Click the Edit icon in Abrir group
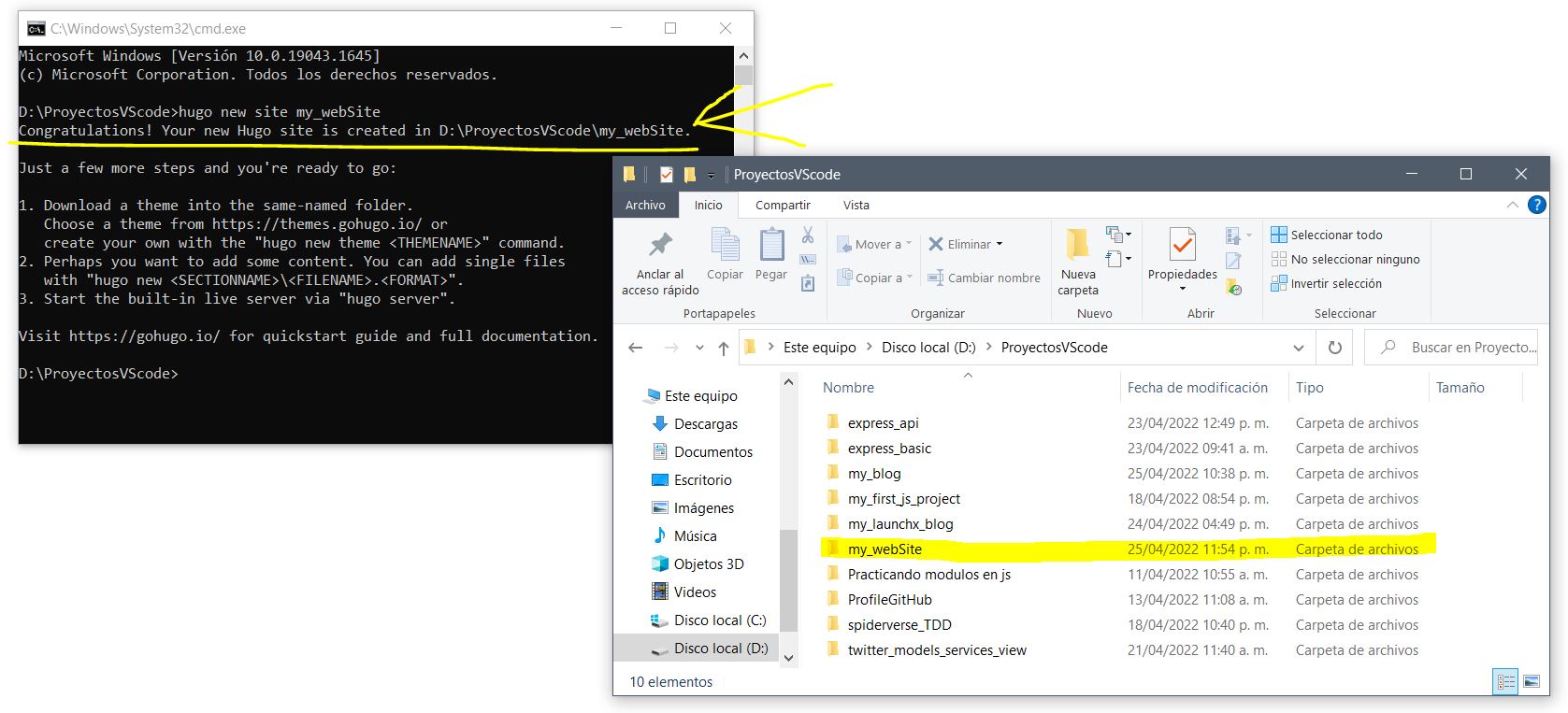Screen dimensions: 1568x713 point(1233,262)
